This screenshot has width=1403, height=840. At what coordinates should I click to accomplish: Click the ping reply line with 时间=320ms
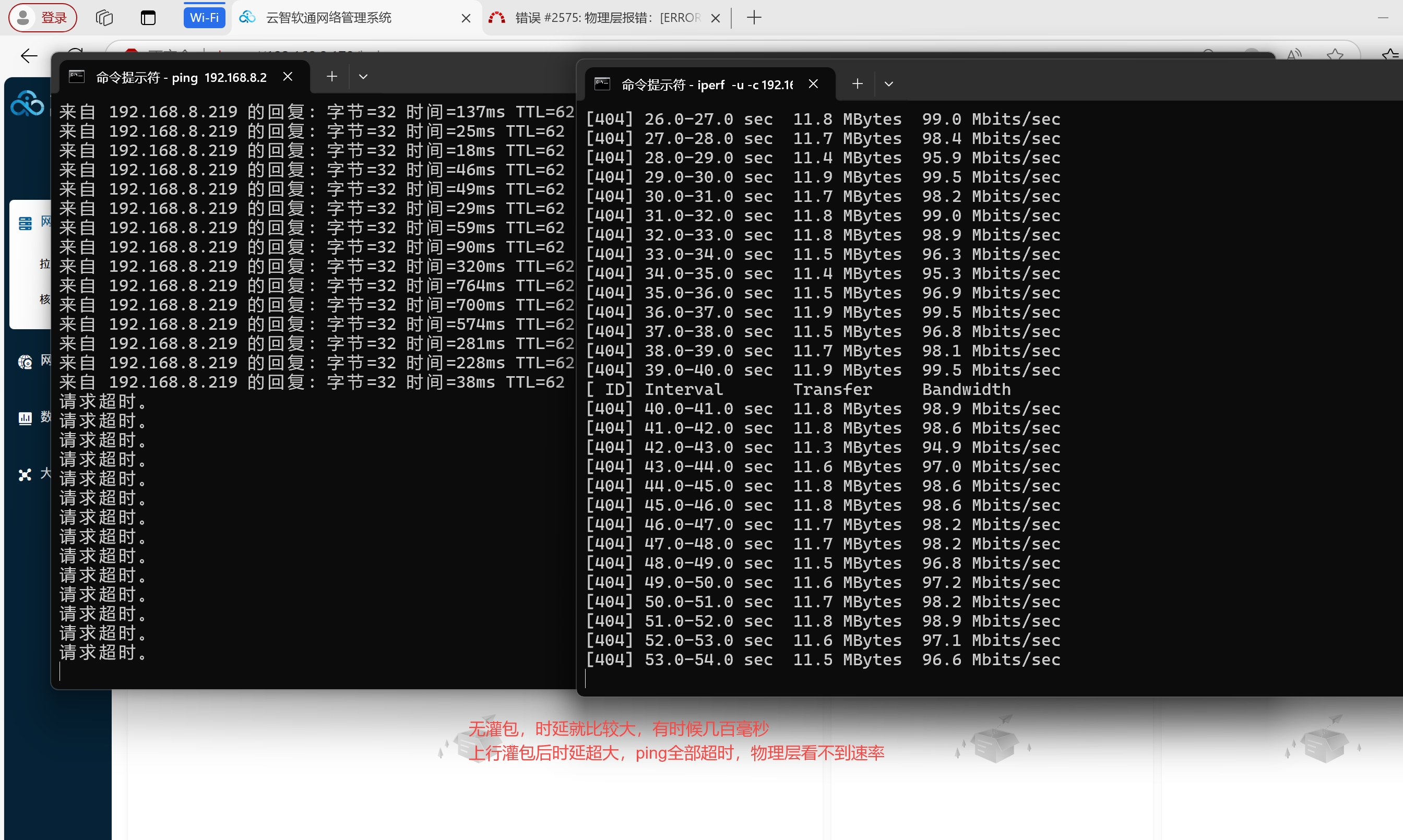coord(317,267)
